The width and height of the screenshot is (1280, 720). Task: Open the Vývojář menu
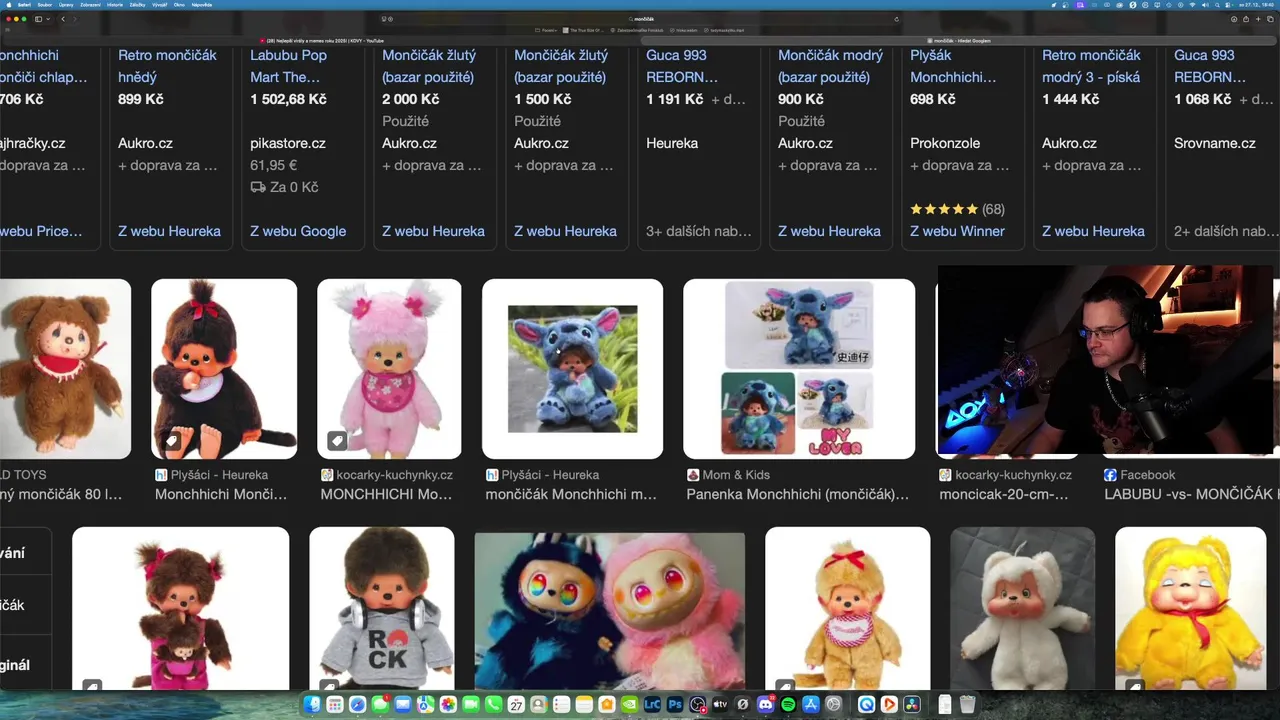point(160,5)
